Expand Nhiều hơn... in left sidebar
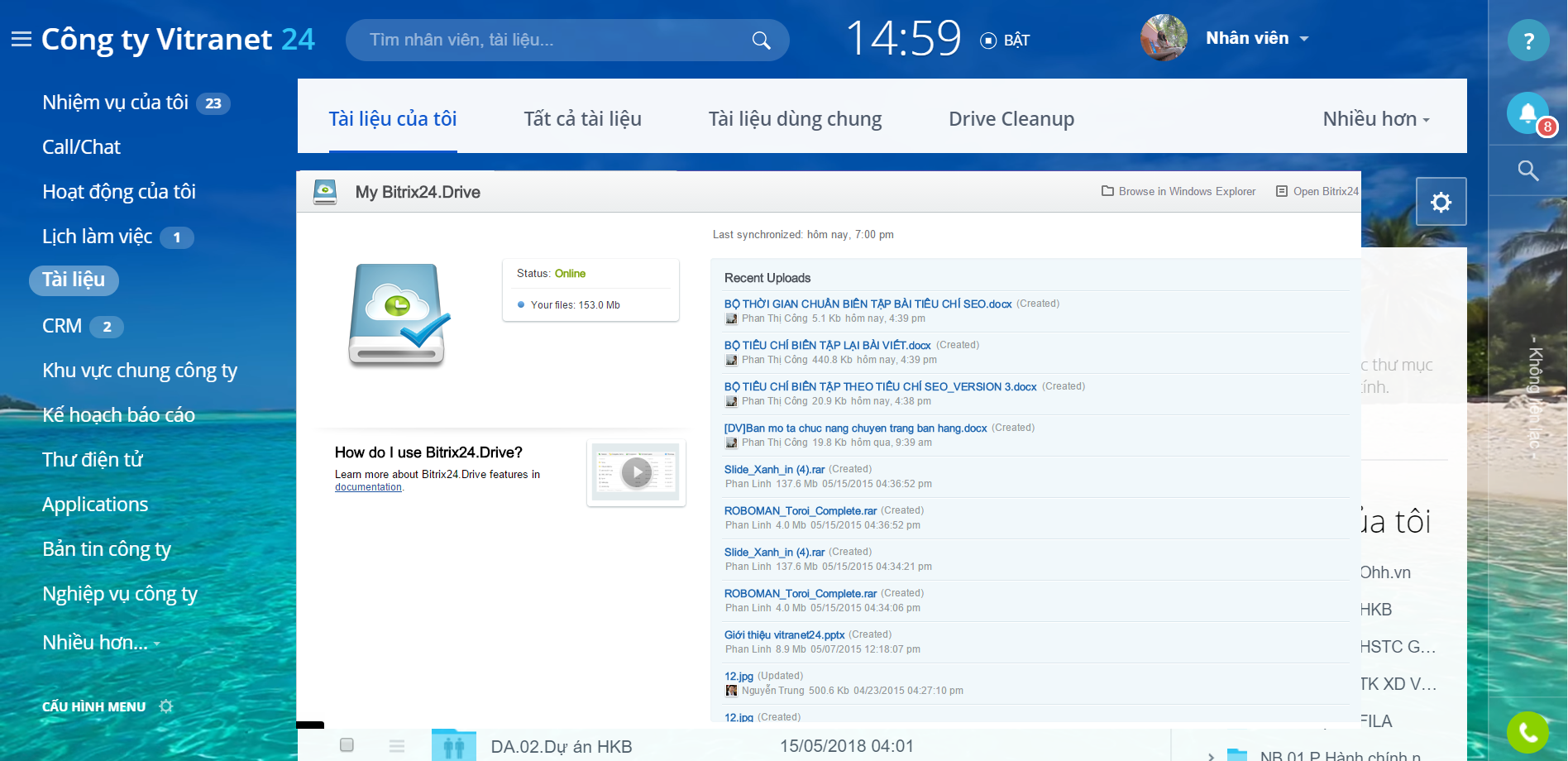Viewport: 1568px width, 761px height. [101, 643]
